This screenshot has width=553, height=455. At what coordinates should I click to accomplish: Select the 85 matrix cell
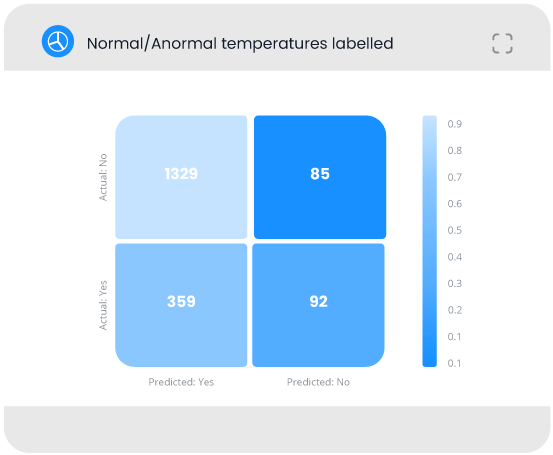[x=320, y=177]
